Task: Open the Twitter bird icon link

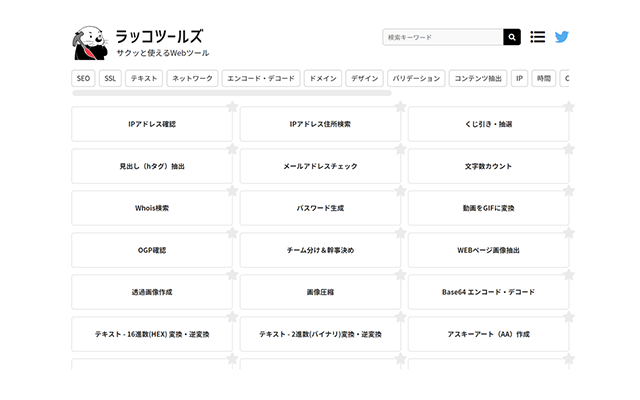Action: [562, 37]
